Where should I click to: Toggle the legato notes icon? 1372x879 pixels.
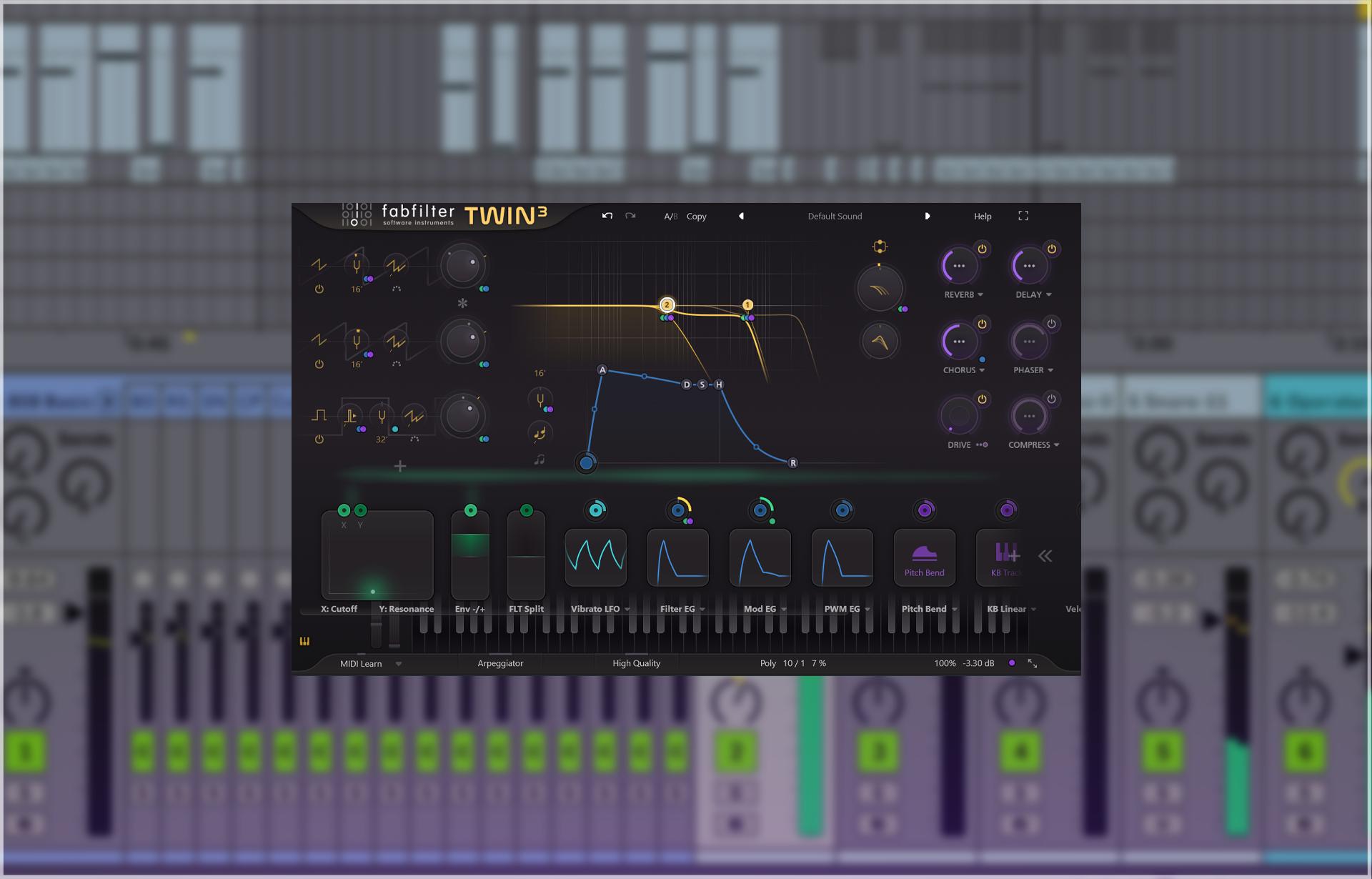pyautogui.click(x=540, y=460)
